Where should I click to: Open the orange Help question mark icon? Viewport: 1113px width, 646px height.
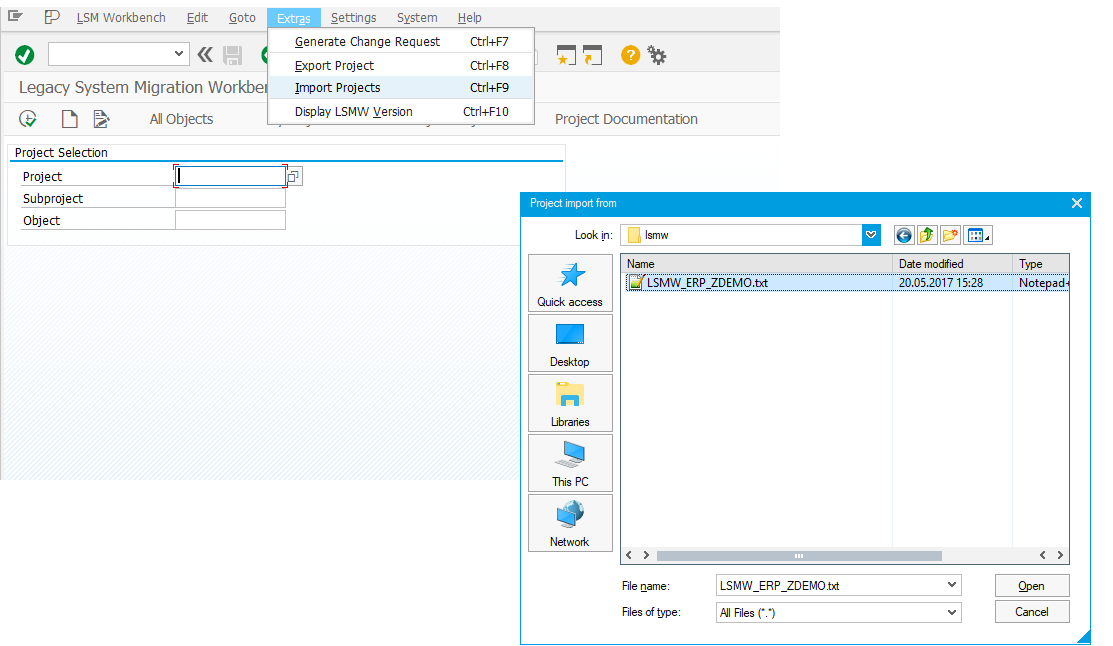630,55
